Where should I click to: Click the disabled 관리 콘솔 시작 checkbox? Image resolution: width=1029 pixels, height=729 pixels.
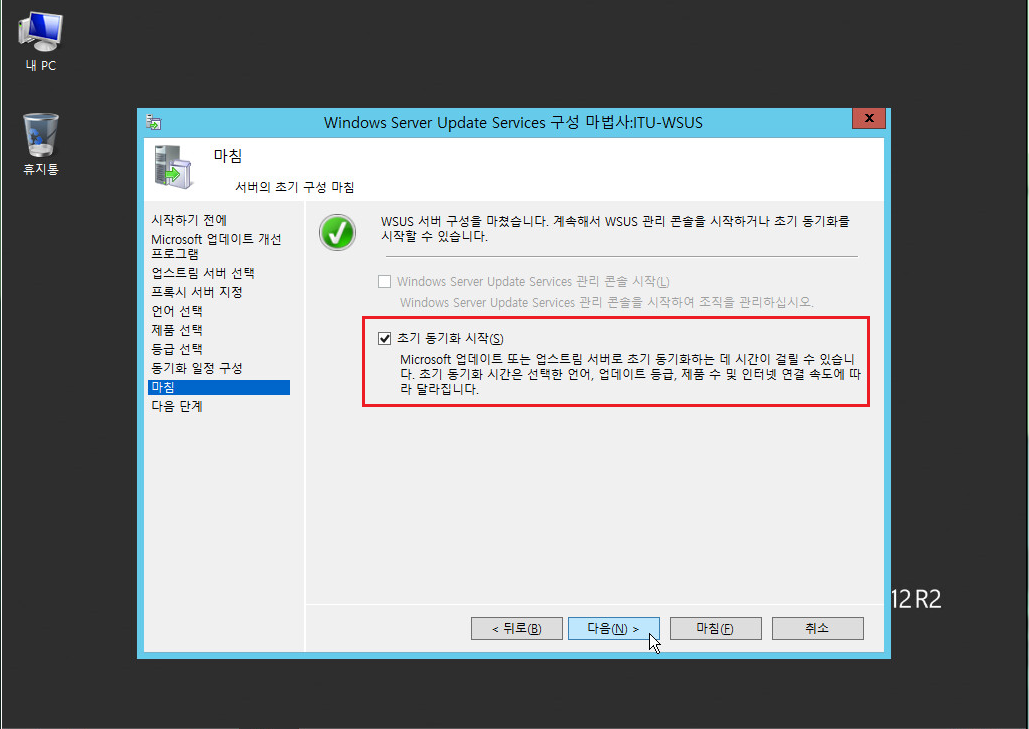[x=385, y=282]
